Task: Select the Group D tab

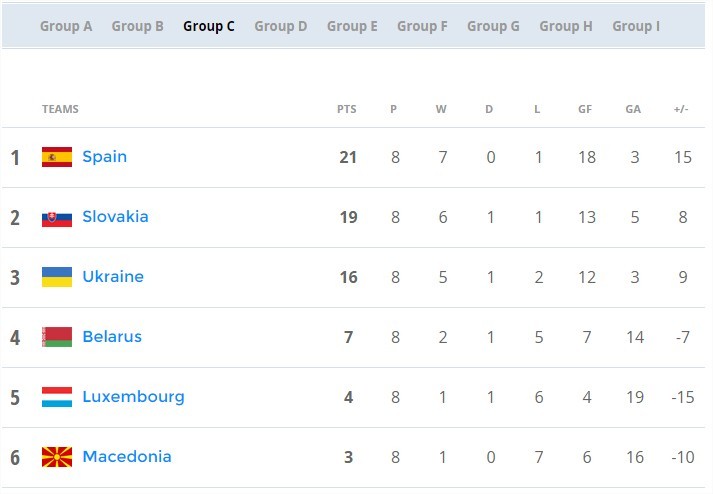Action: coord(281,26)
